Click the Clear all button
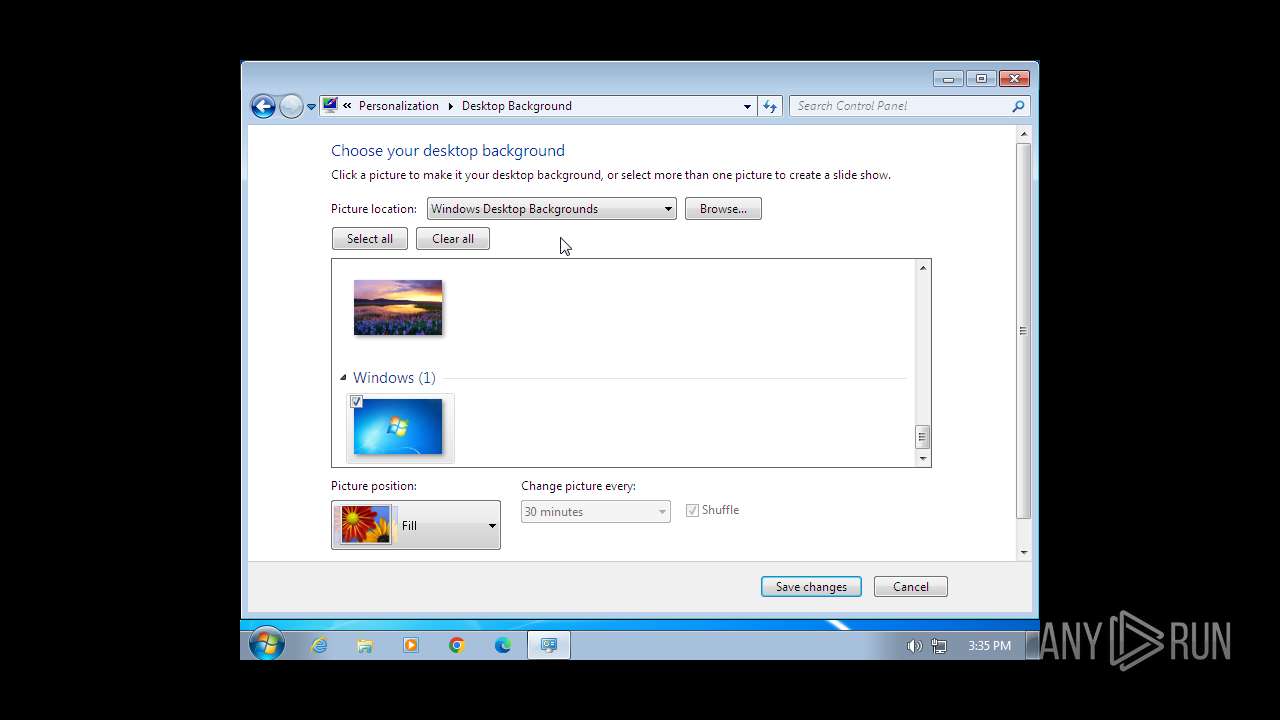 453,239
